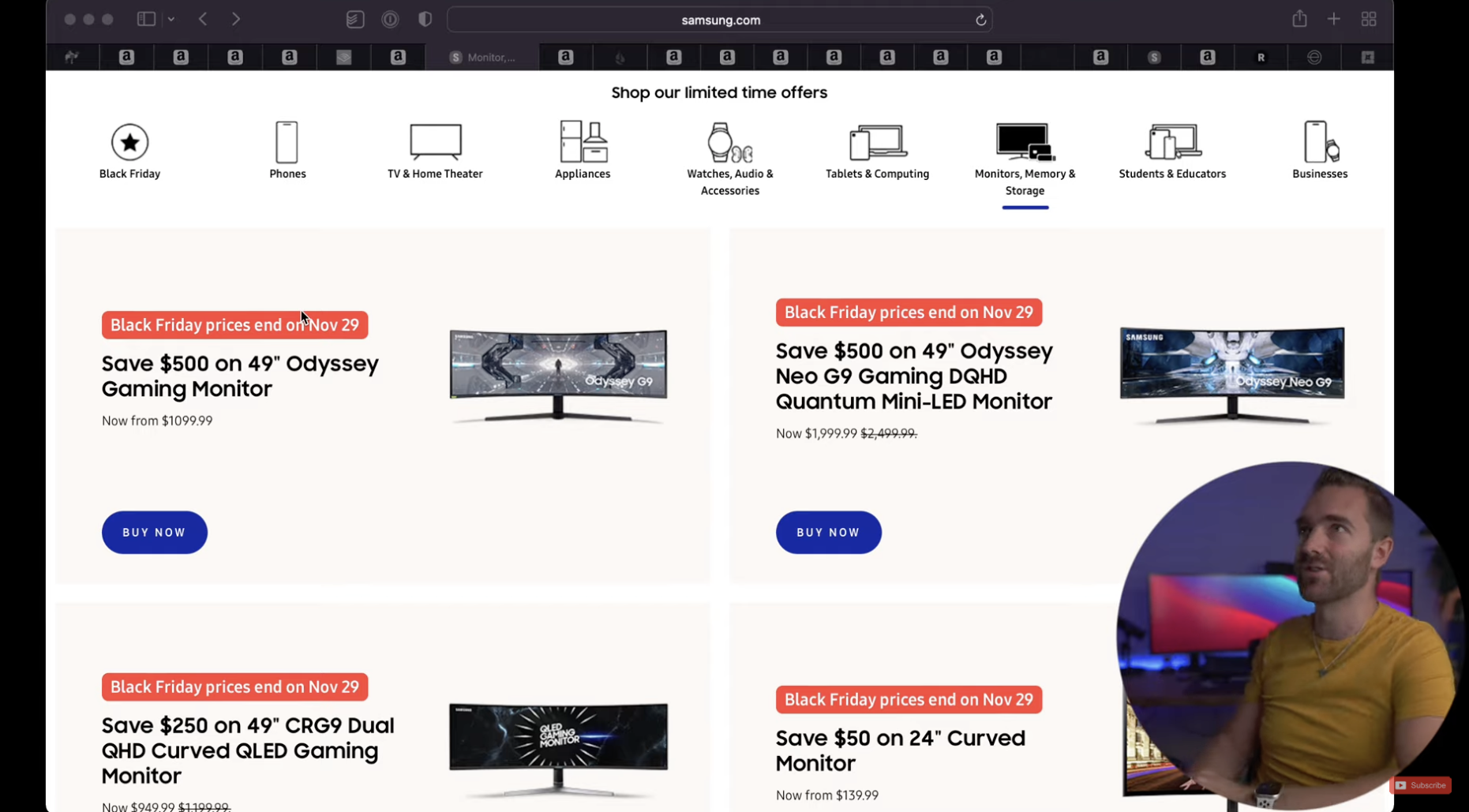Toggle the Safari sidebar button
The height and width of the screenshot is (812, 1469).
point(146,19)
